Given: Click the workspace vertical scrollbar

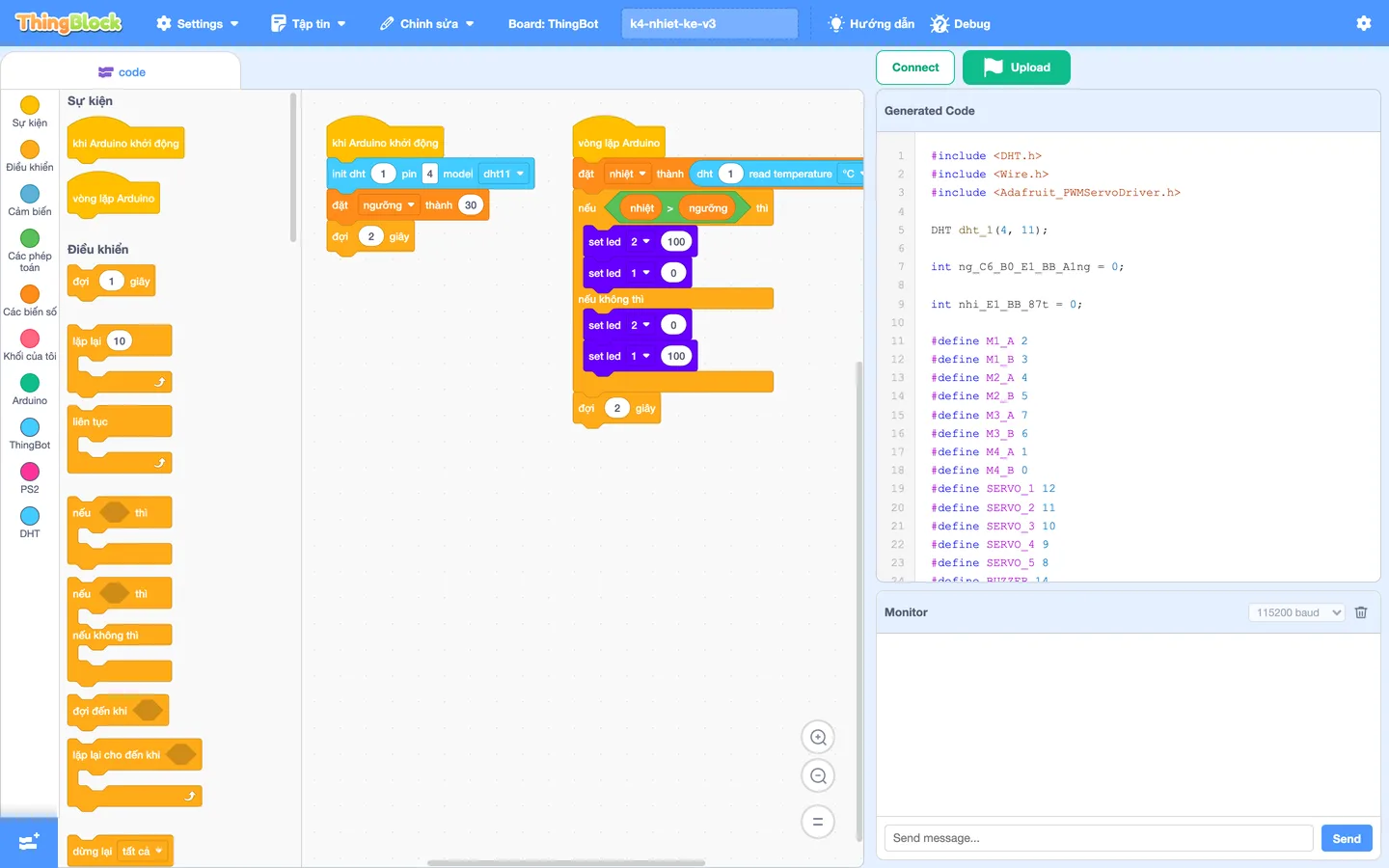Looking at the screenshot, I should click(859, 602).
